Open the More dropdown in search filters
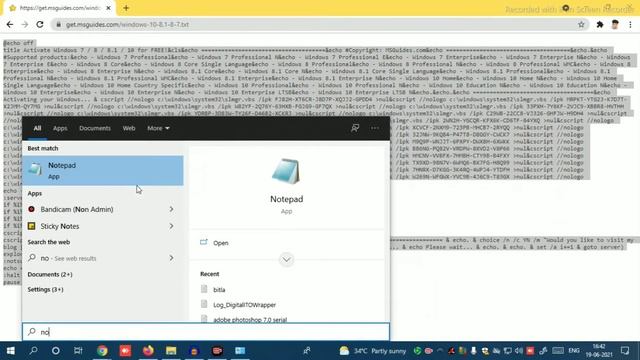 tap(158, 128)
